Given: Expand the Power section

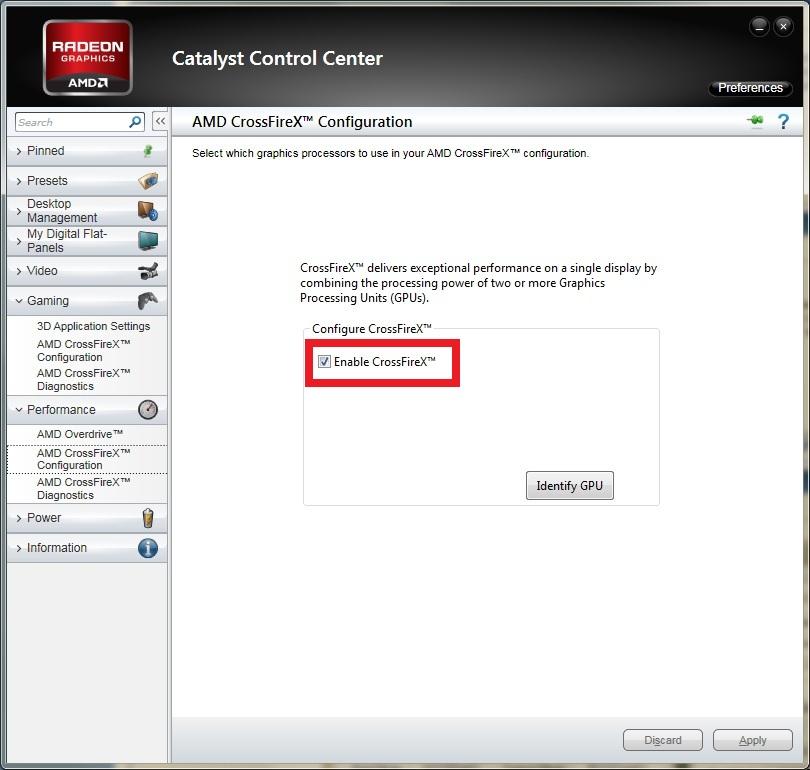Looking at the screenshot, I should [87, 517].
